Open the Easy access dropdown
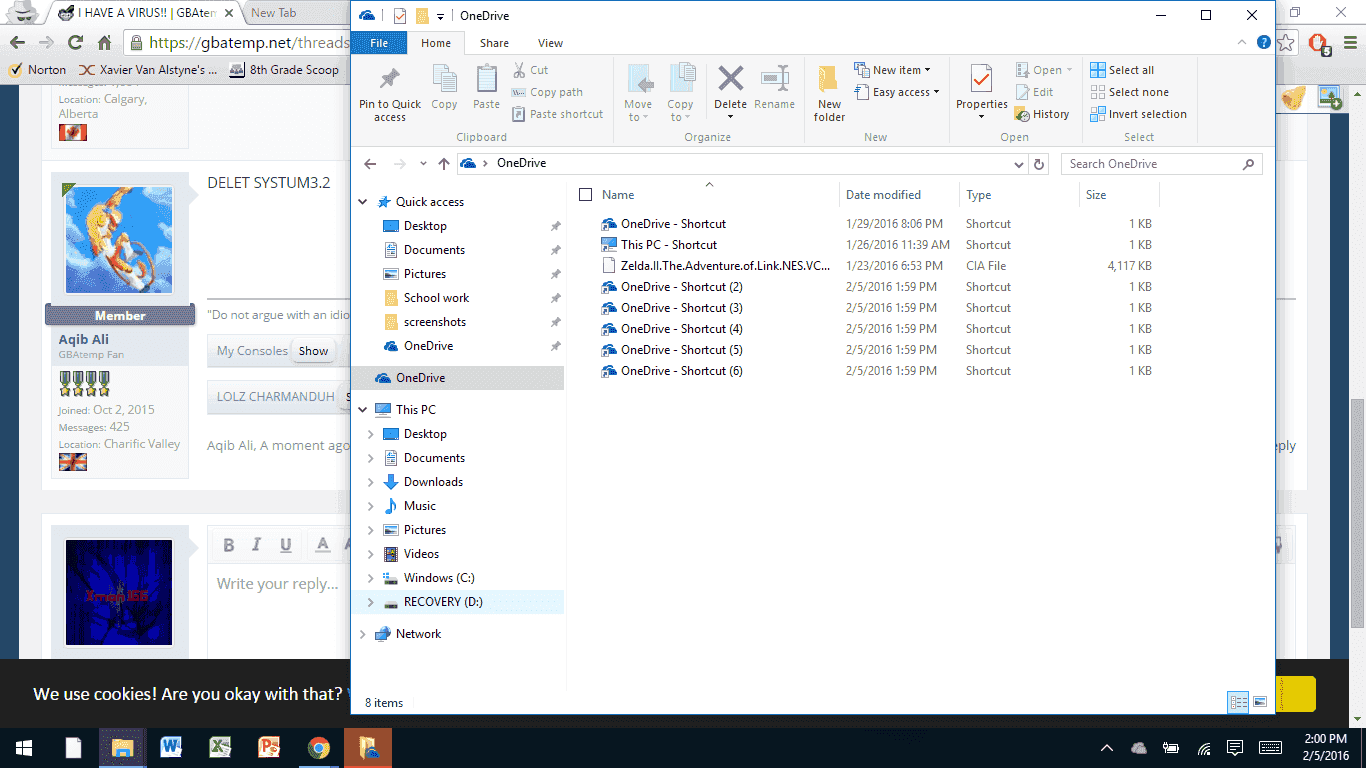This screenshot has width=1366, height=768. (x=896, y=92)
